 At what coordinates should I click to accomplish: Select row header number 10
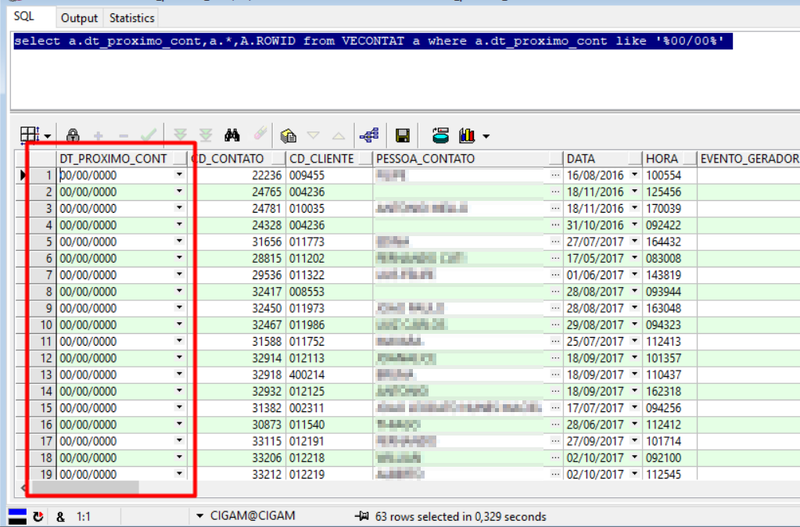coord(43,325)
